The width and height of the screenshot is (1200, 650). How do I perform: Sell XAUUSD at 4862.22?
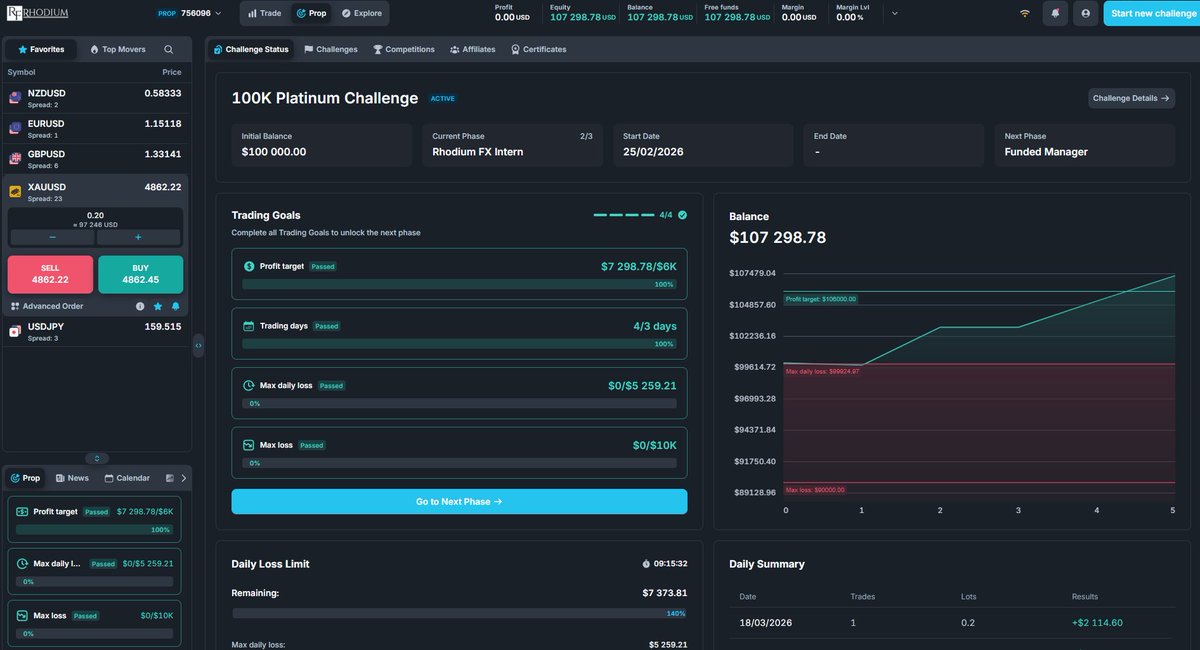pos(50,274)
